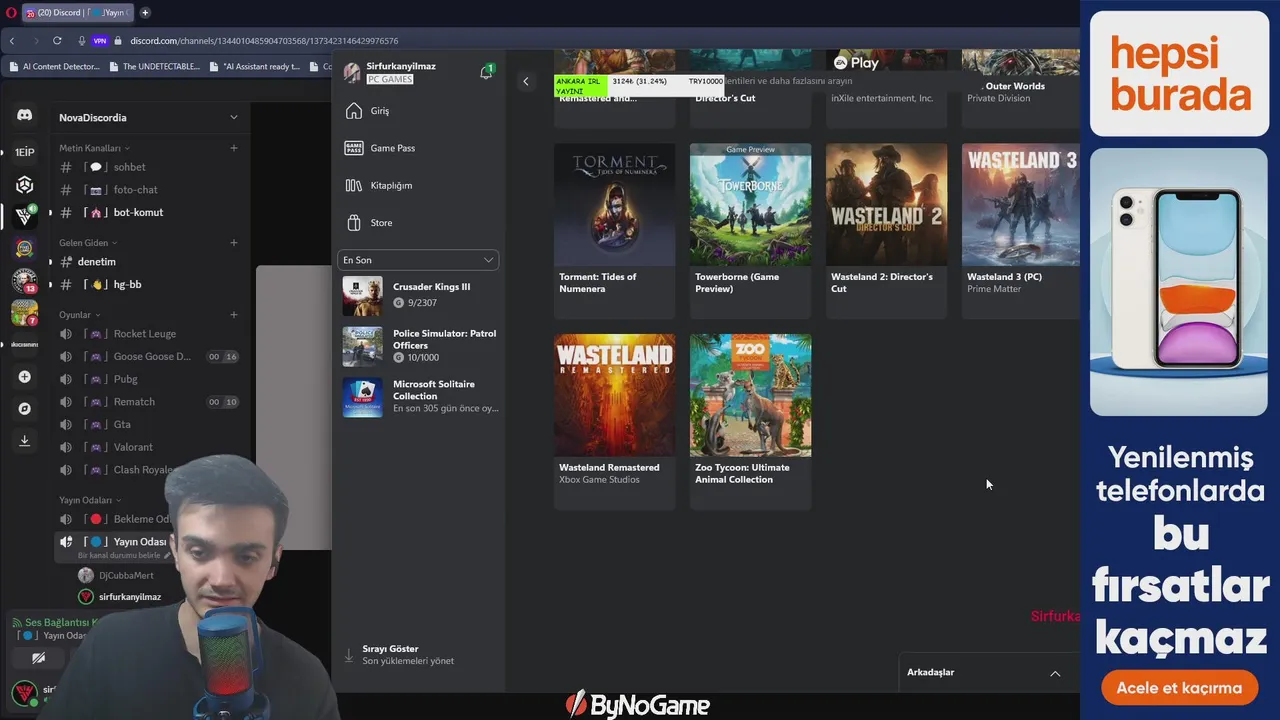Open Zoo Tycoon: Ultimate Animal Collection card
The image size is (1280, 720).
[751, 421]
